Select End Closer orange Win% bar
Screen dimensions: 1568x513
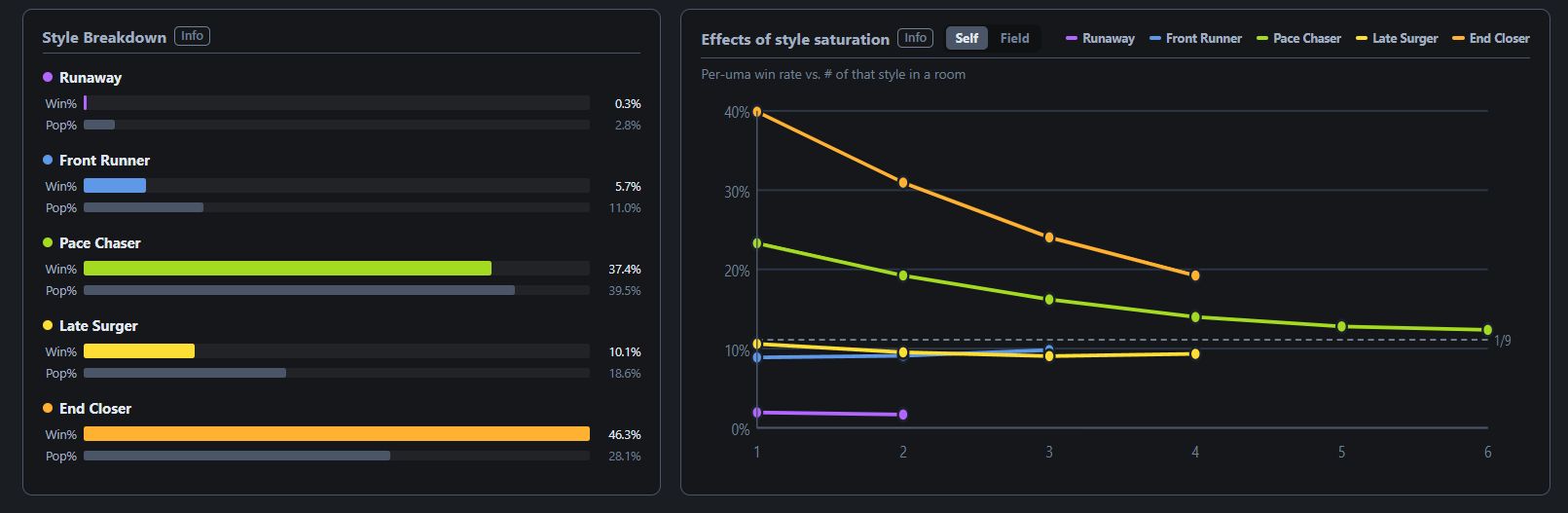(337, 434)
